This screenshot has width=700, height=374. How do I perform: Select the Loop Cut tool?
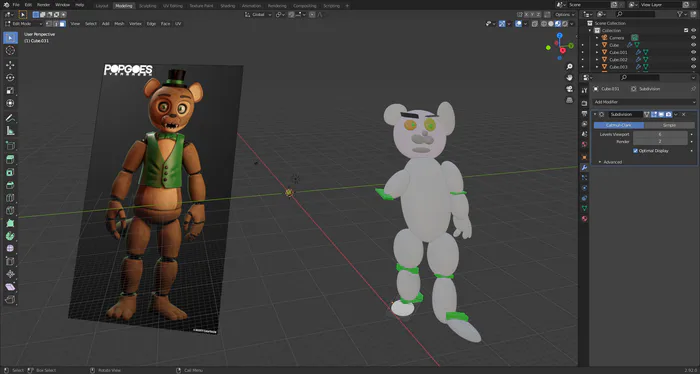pos(10,198)
